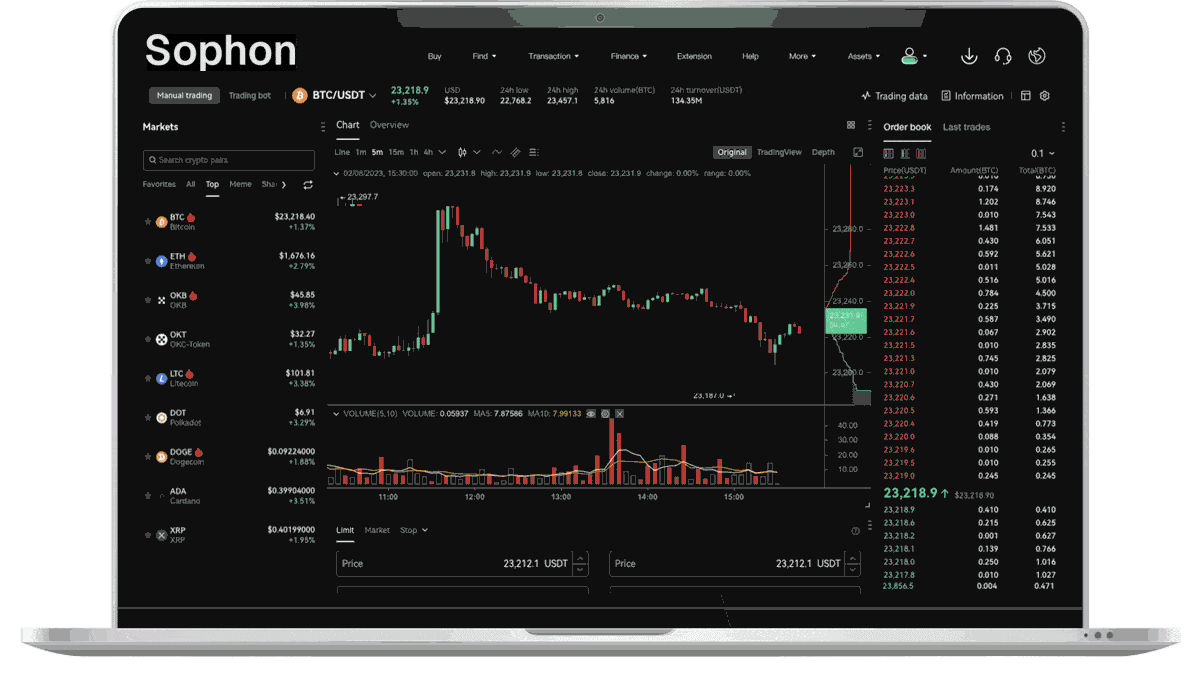
Task: Show bids-only order book view
Action: click(904, 153)
